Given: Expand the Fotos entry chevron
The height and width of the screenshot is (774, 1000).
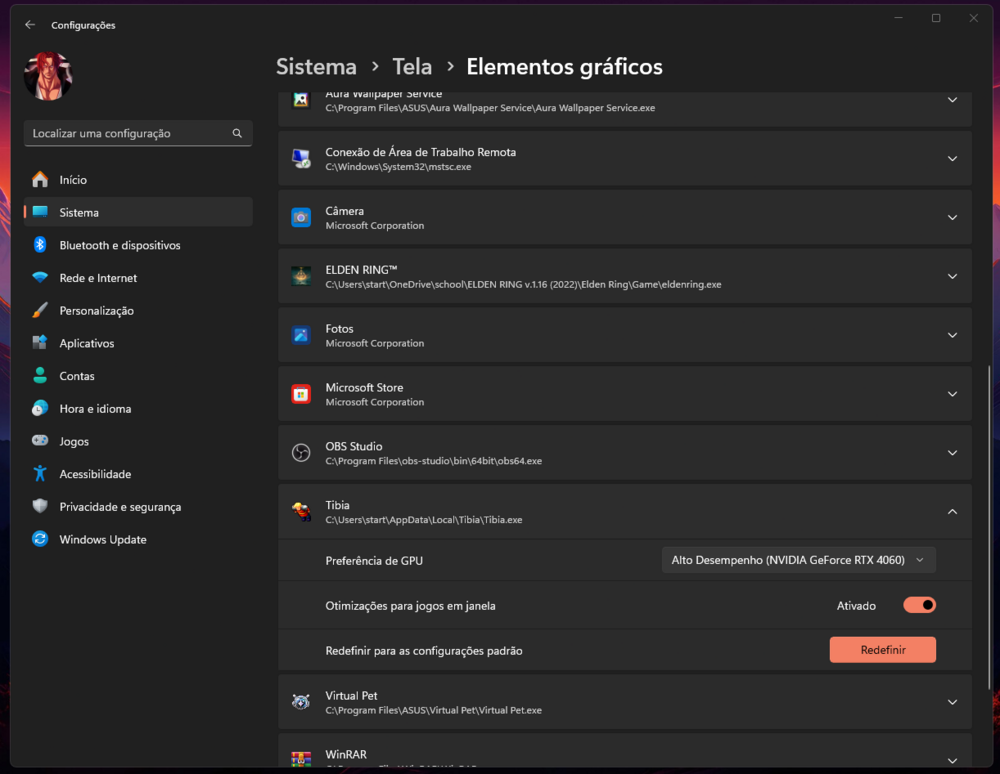Looking at the screenshot, I should [952, 335].
